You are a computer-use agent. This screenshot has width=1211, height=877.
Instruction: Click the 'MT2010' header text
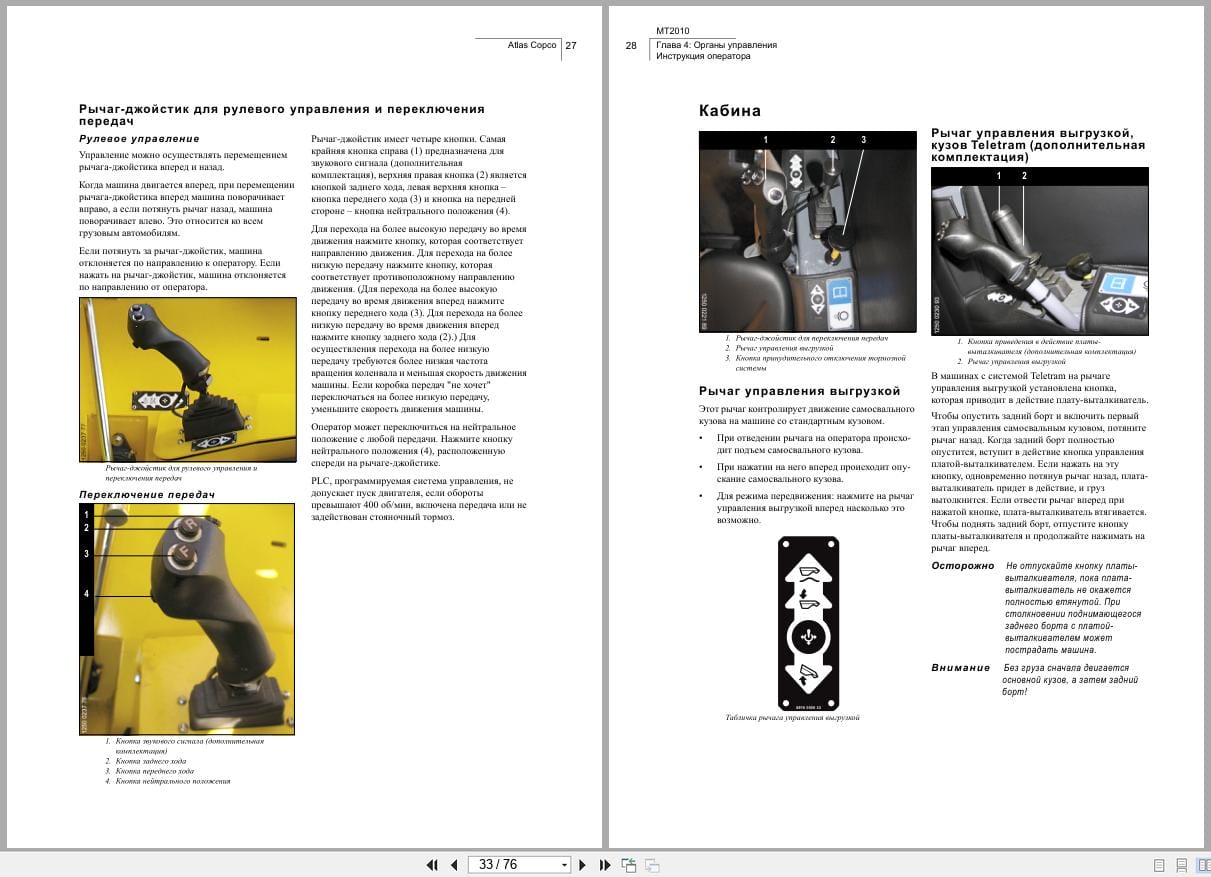pyautogui.click(x=672, y=31)
